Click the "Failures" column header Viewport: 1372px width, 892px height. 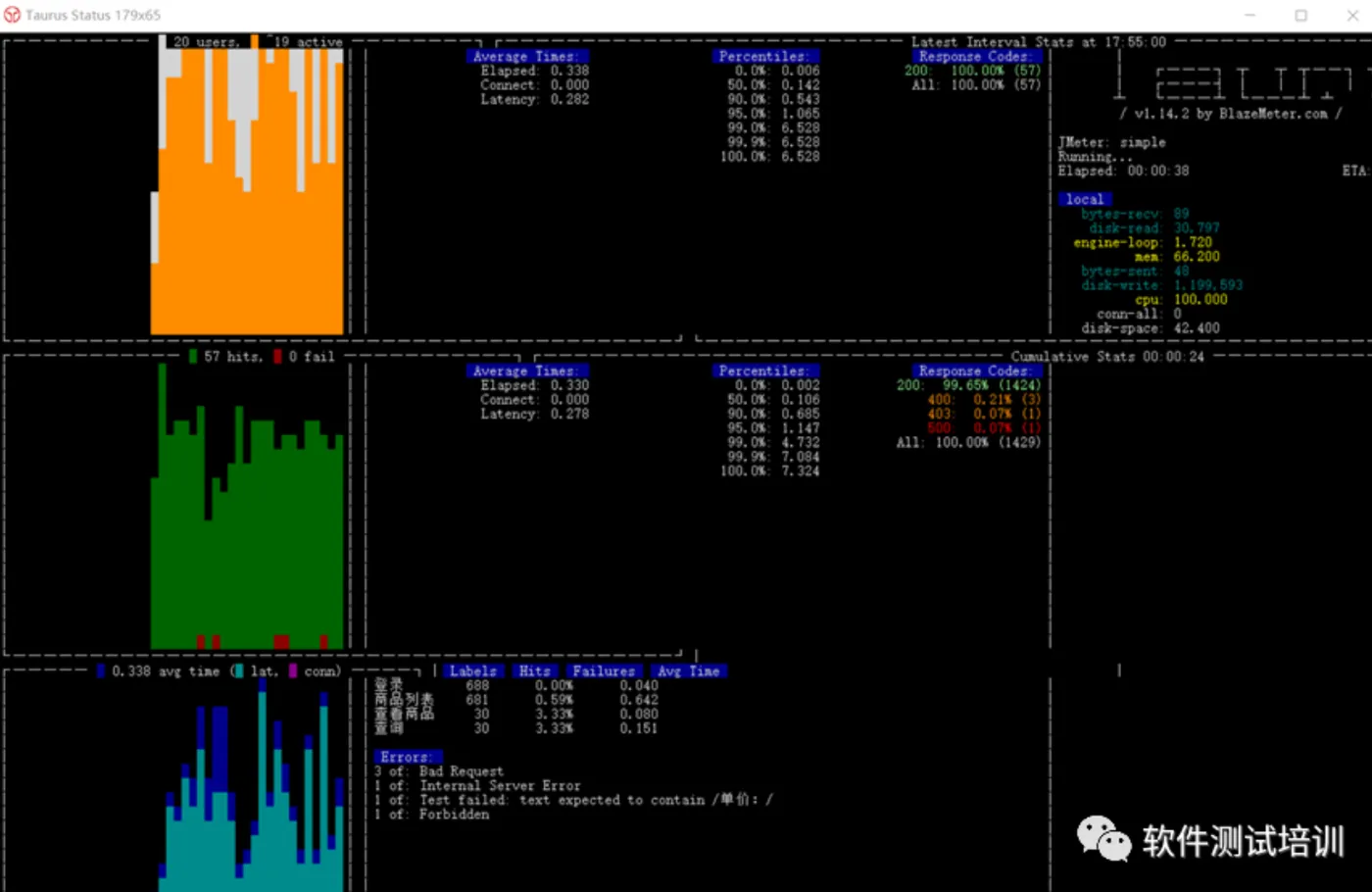tap(604, 671)
